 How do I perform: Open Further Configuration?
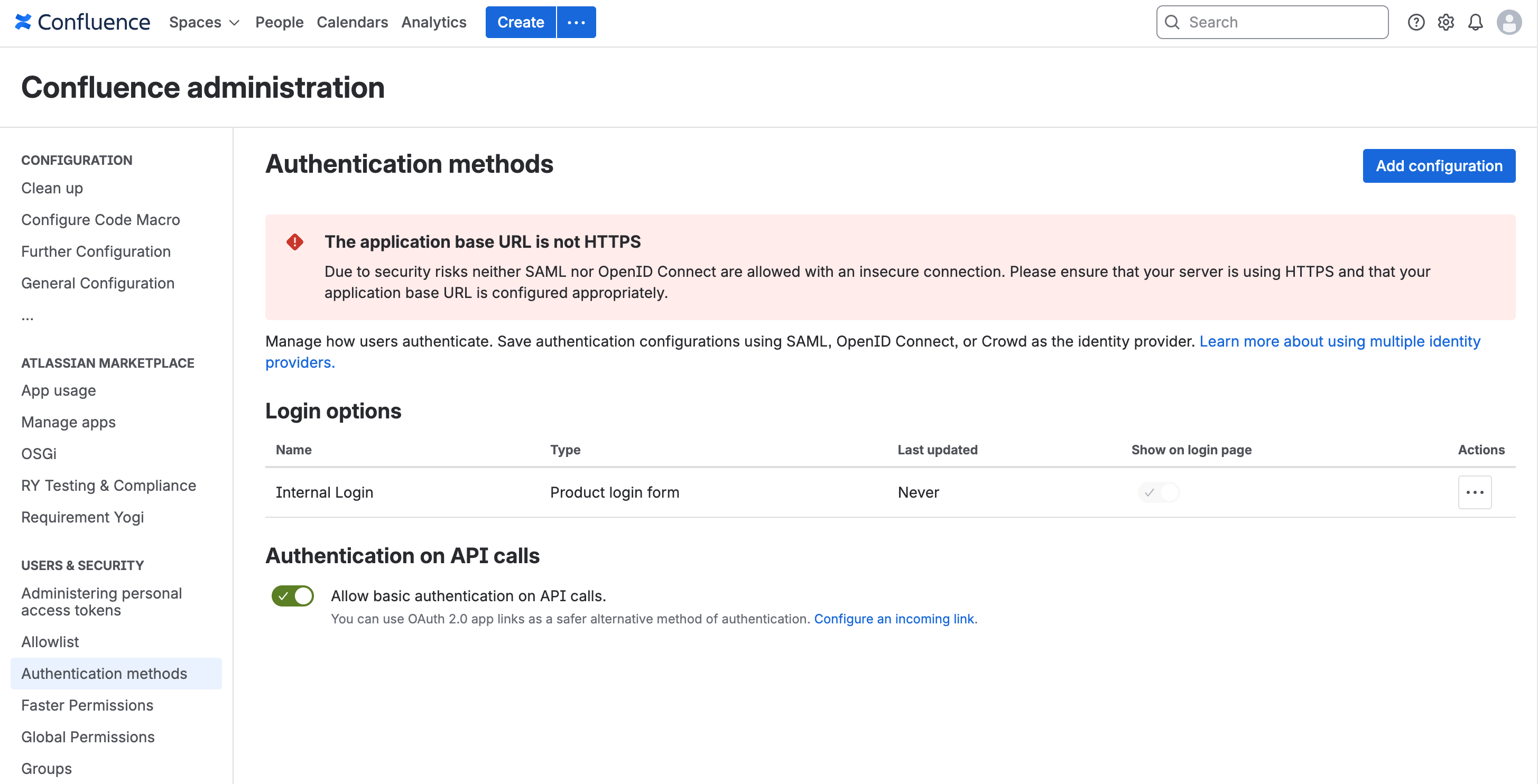pos(96,251)
